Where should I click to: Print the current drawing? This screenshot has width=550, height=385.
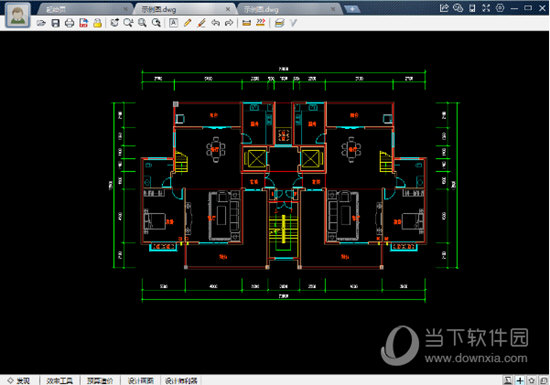click(x=69, y=23)
